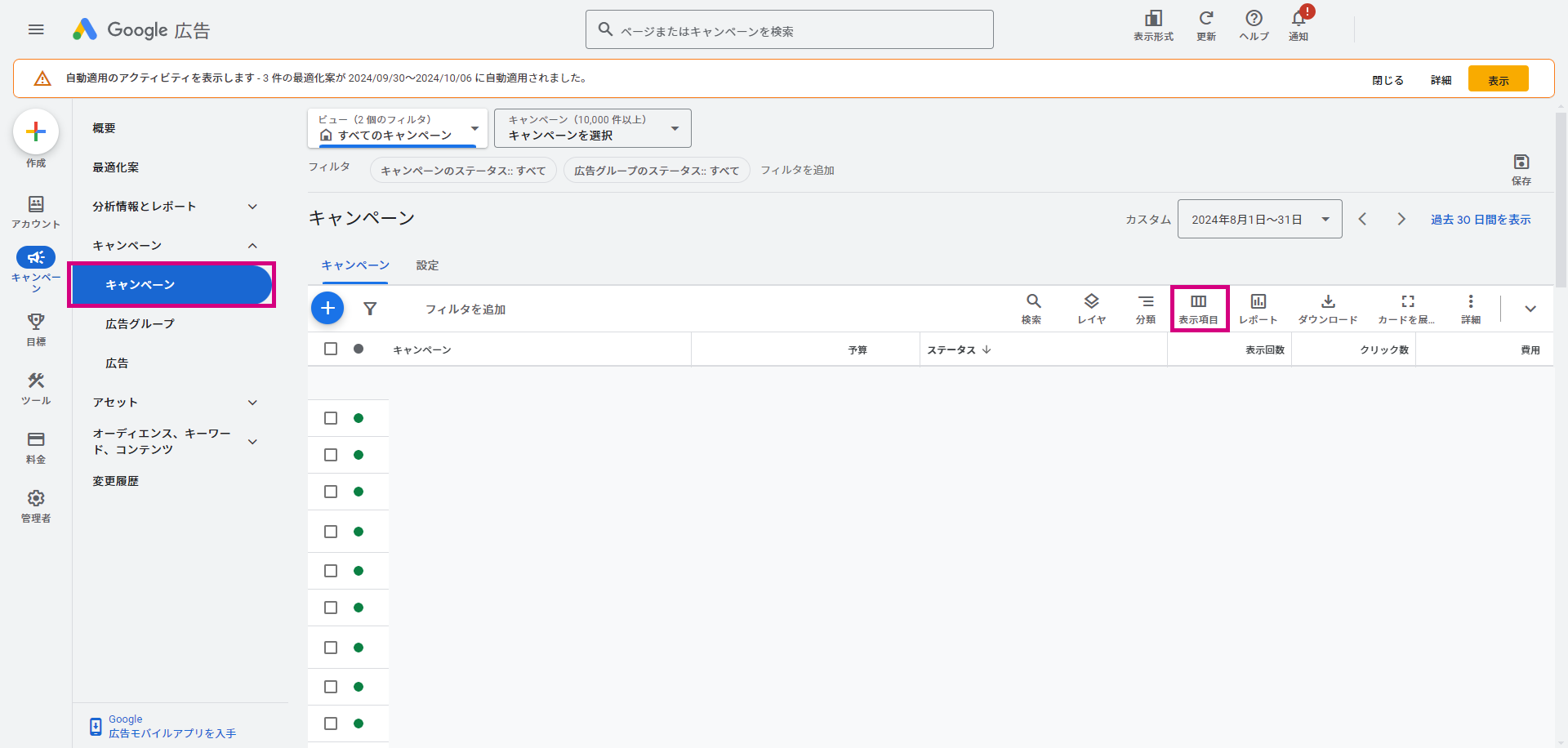Check the third campaign row checkbox

click(331, 492)
